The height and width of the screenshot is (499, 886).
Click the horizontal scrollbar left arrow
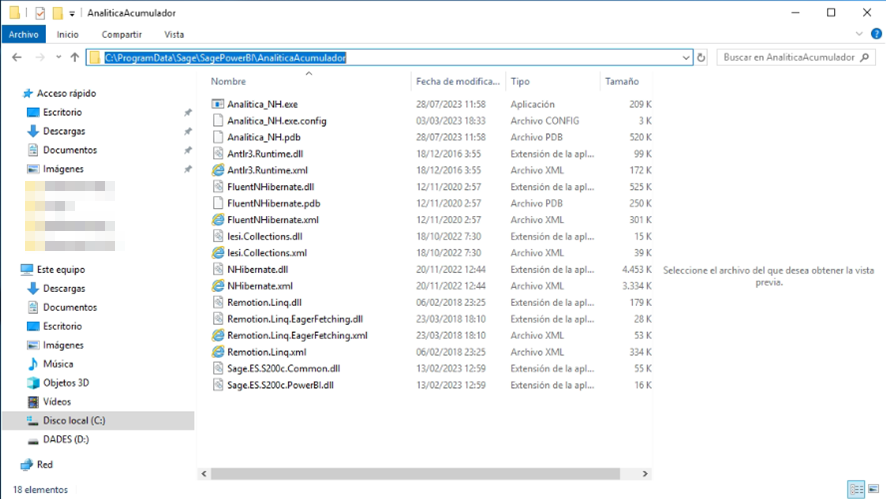pos(204,474)
